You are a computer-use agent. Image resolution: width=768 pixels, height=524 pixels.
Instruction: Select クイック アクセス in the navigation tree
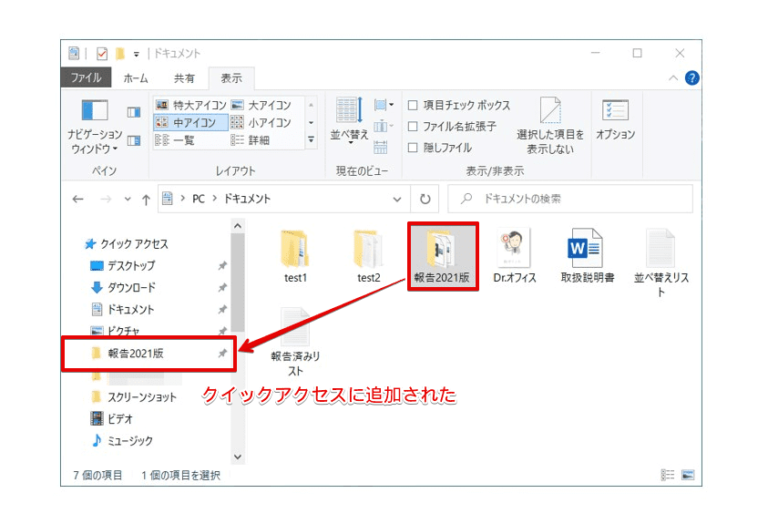[126, 244]
